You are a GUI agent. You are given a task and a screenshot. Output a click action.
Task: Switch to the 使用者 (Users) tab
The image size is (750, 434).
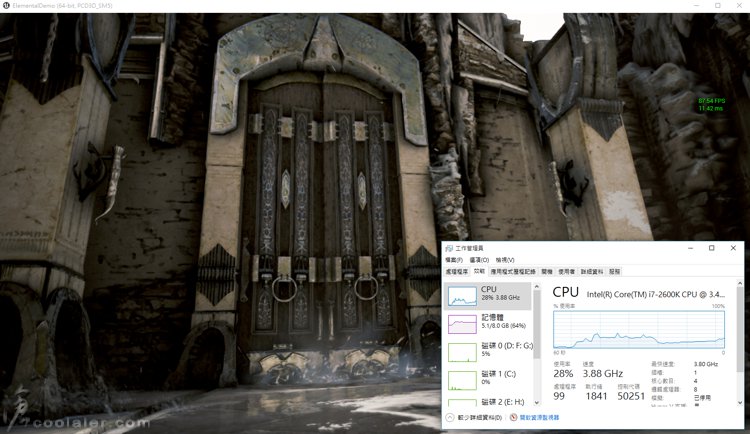[566, 271]
